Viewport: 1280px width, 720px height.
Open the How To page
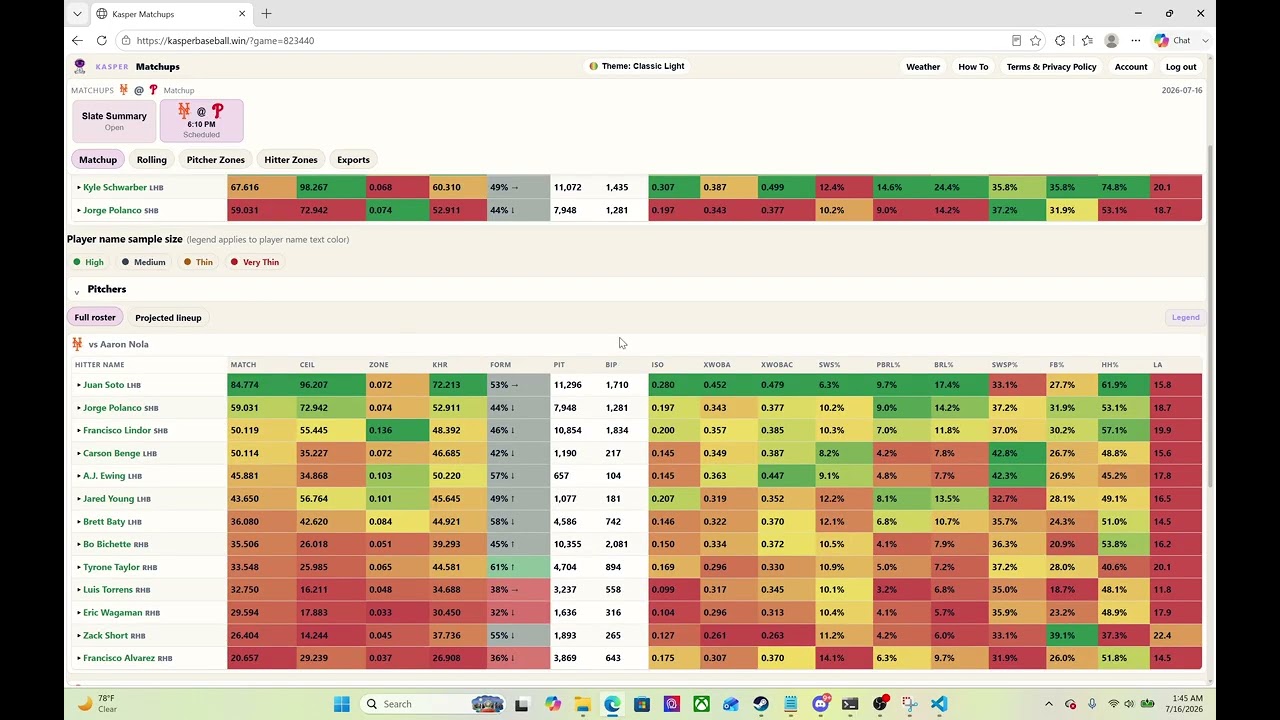pos(973,67)
